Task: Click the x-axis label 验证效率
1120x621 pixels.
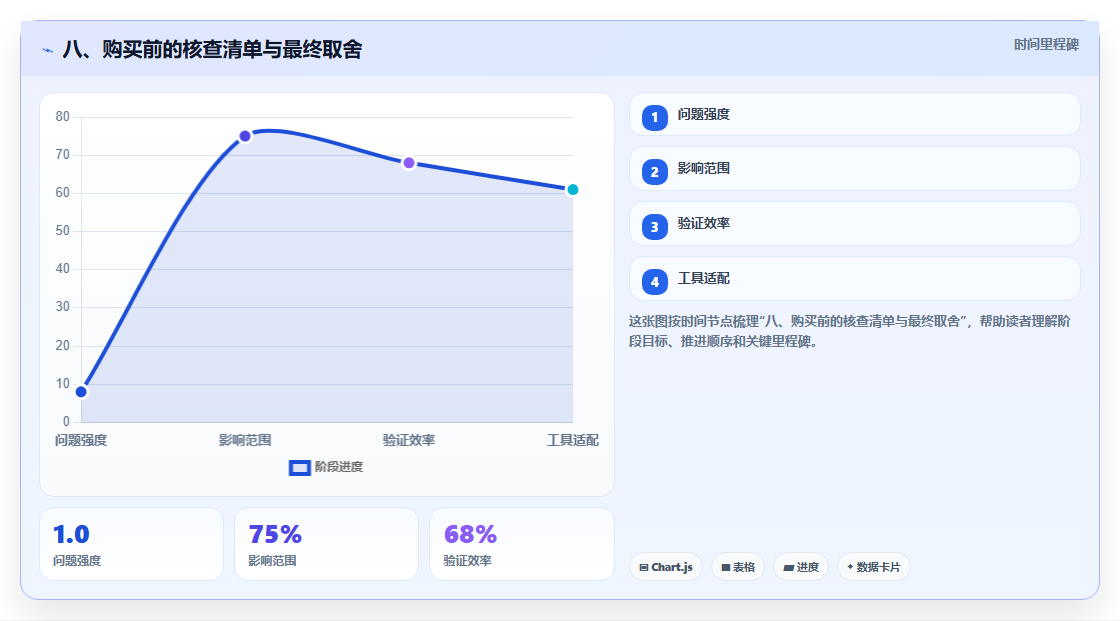Action: pos(409,440)
